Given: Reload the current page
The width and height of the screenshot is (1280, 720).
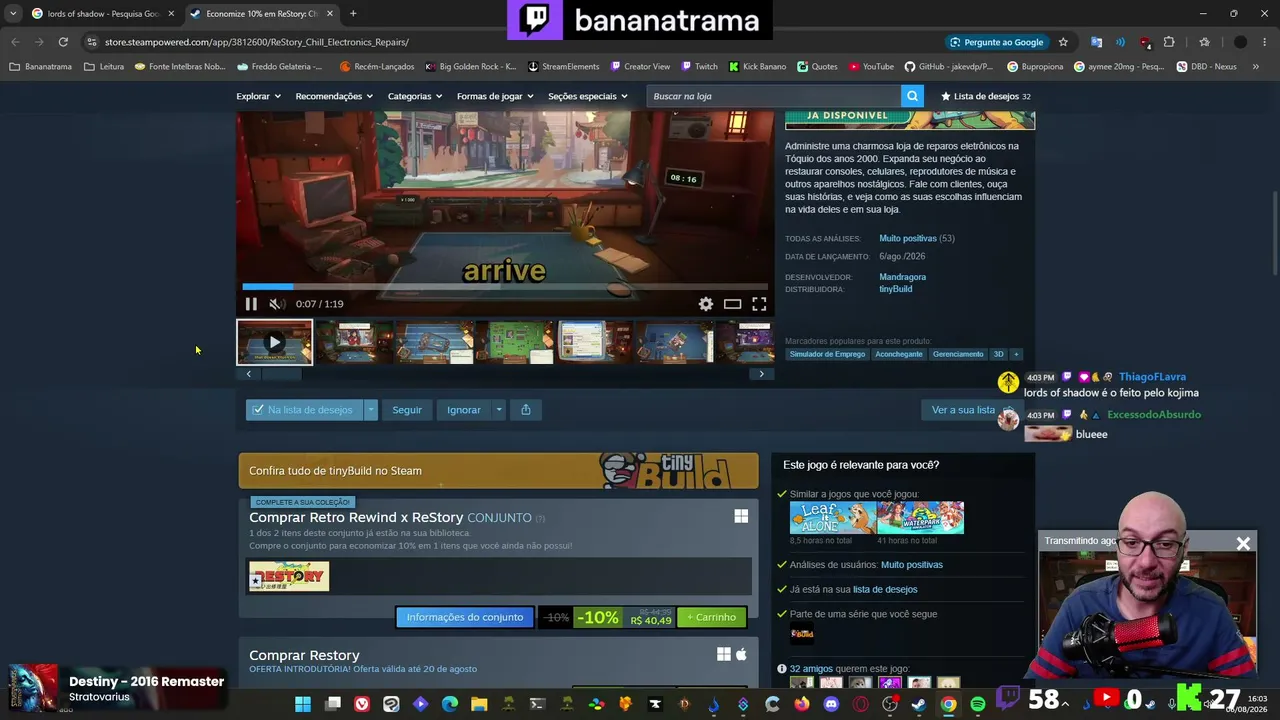Looking at the screenshot, I should point(63,42).
